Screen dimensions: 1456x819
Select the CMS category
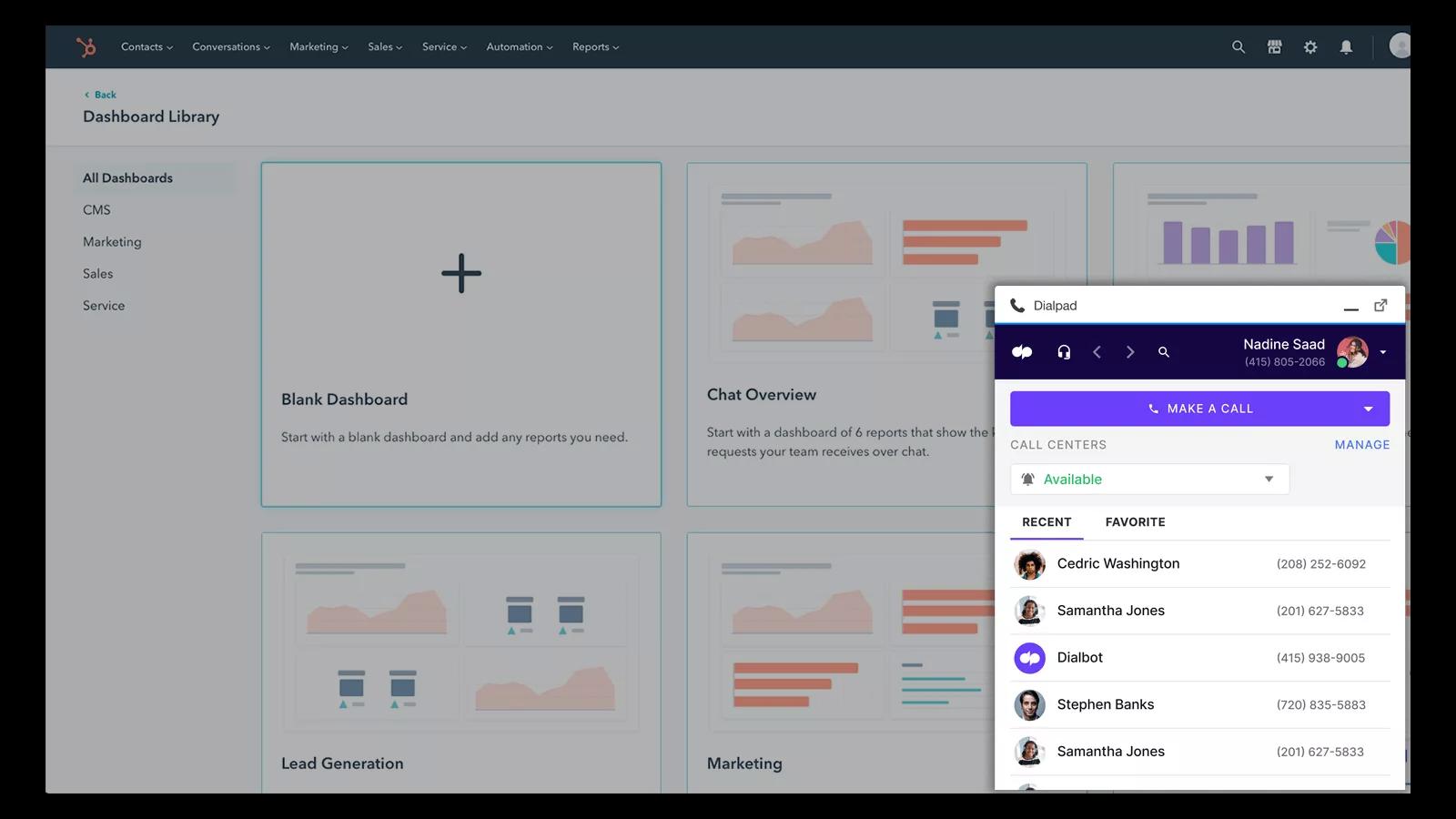pyautogui.click(x=96, y=209)
